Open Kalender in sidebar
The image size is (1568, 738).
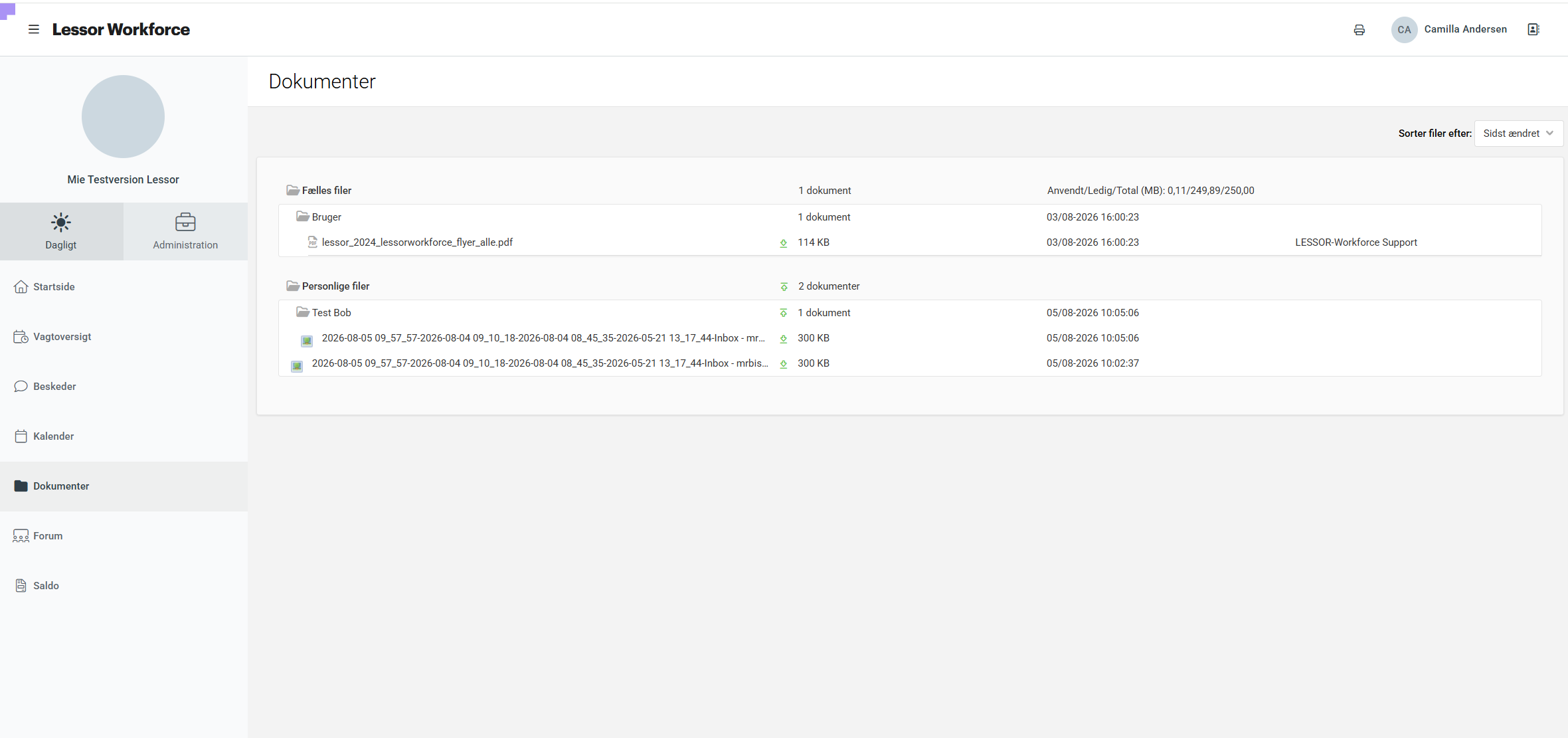click(x=124, y=436)
